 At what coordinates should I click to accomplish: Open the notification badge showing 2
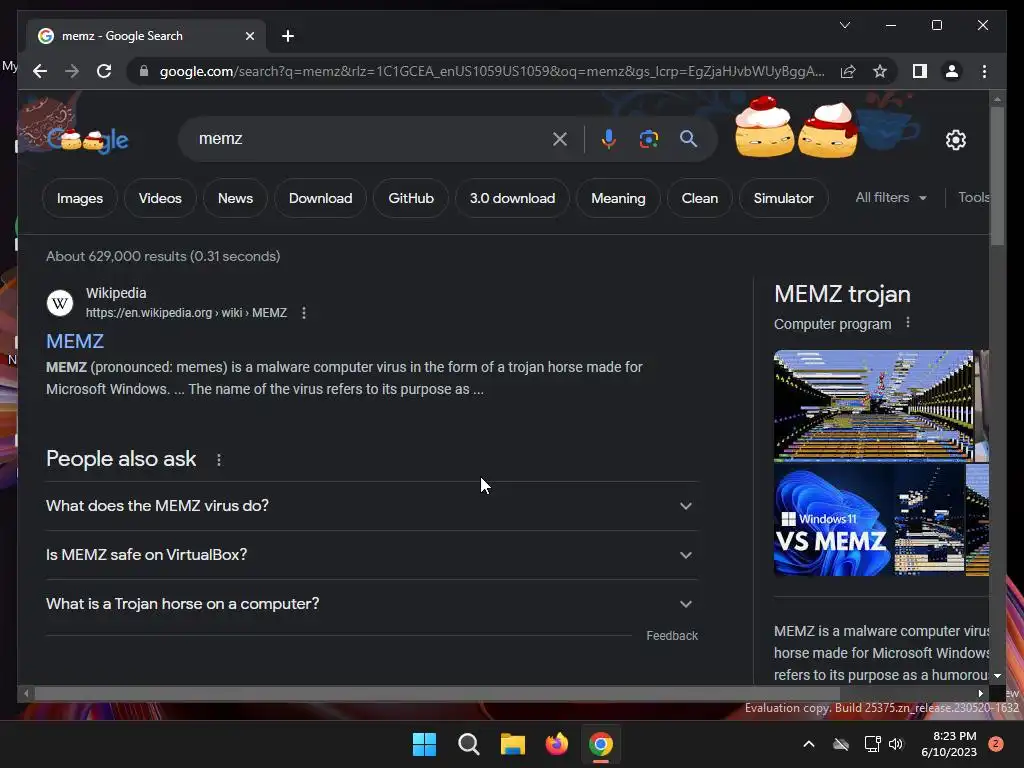(x=996, y=744)
